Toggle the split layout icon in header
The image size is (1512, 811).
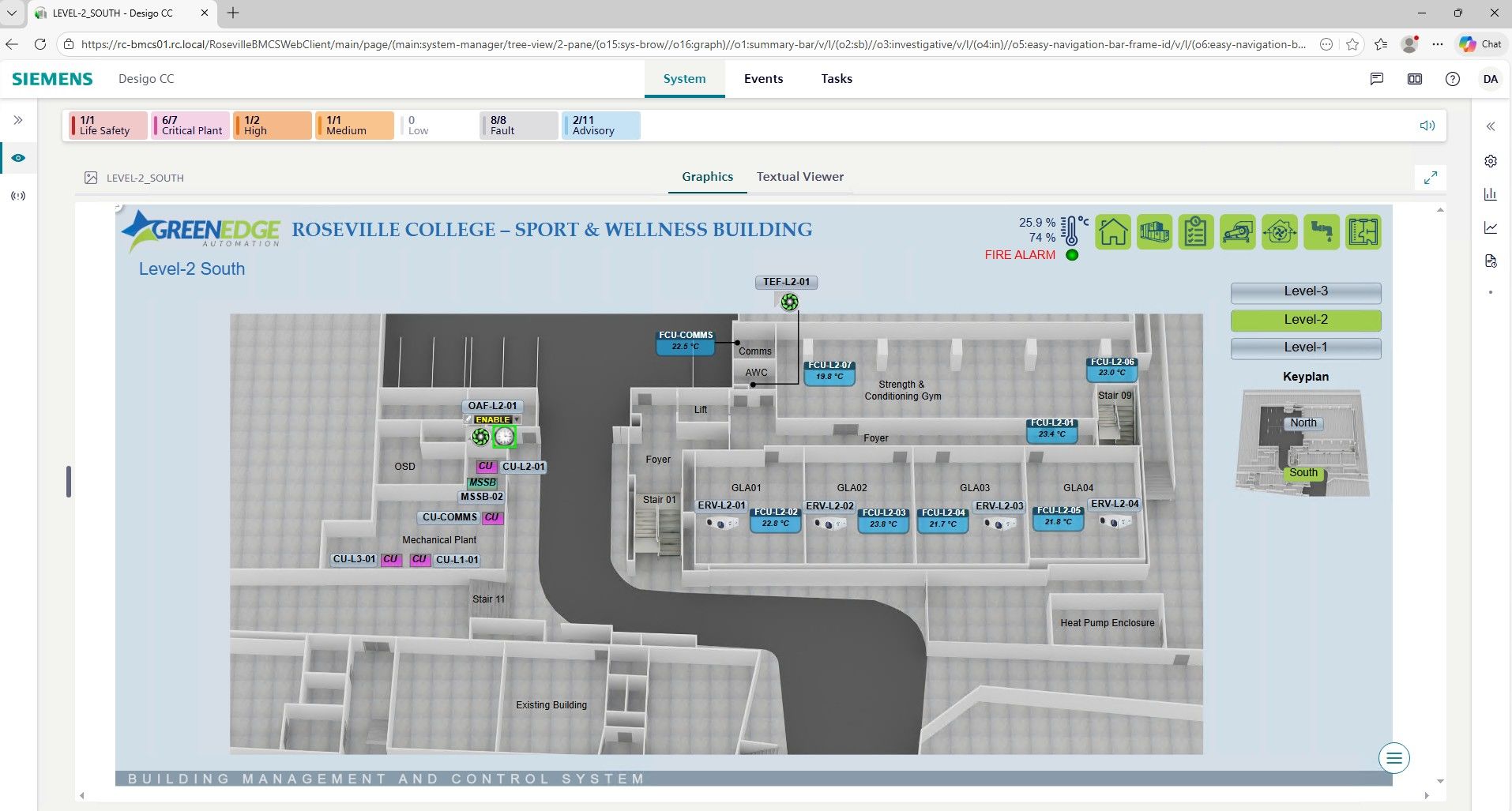coord(1414,79)
